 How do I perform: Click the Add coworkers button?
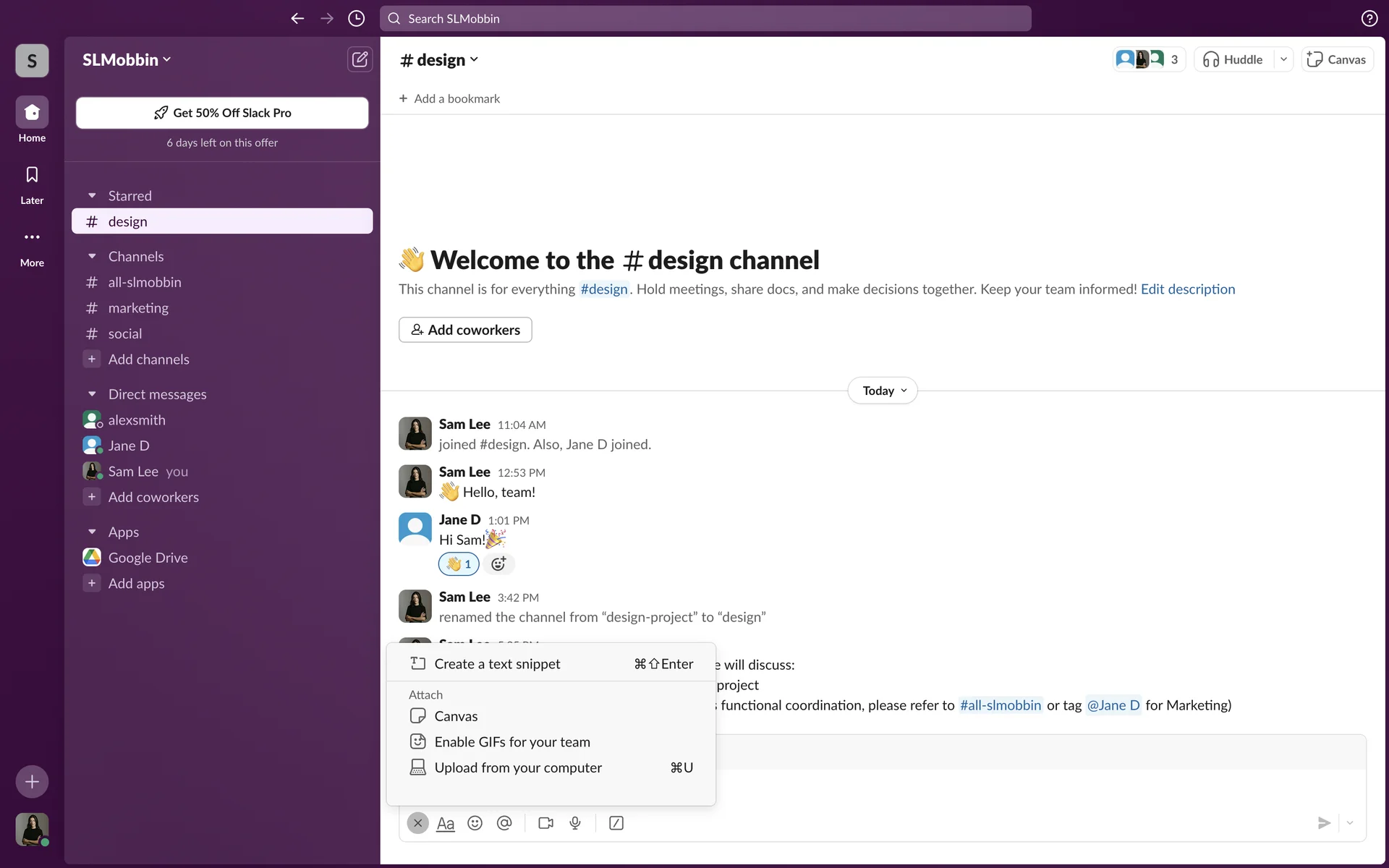[x=465, y=330]
